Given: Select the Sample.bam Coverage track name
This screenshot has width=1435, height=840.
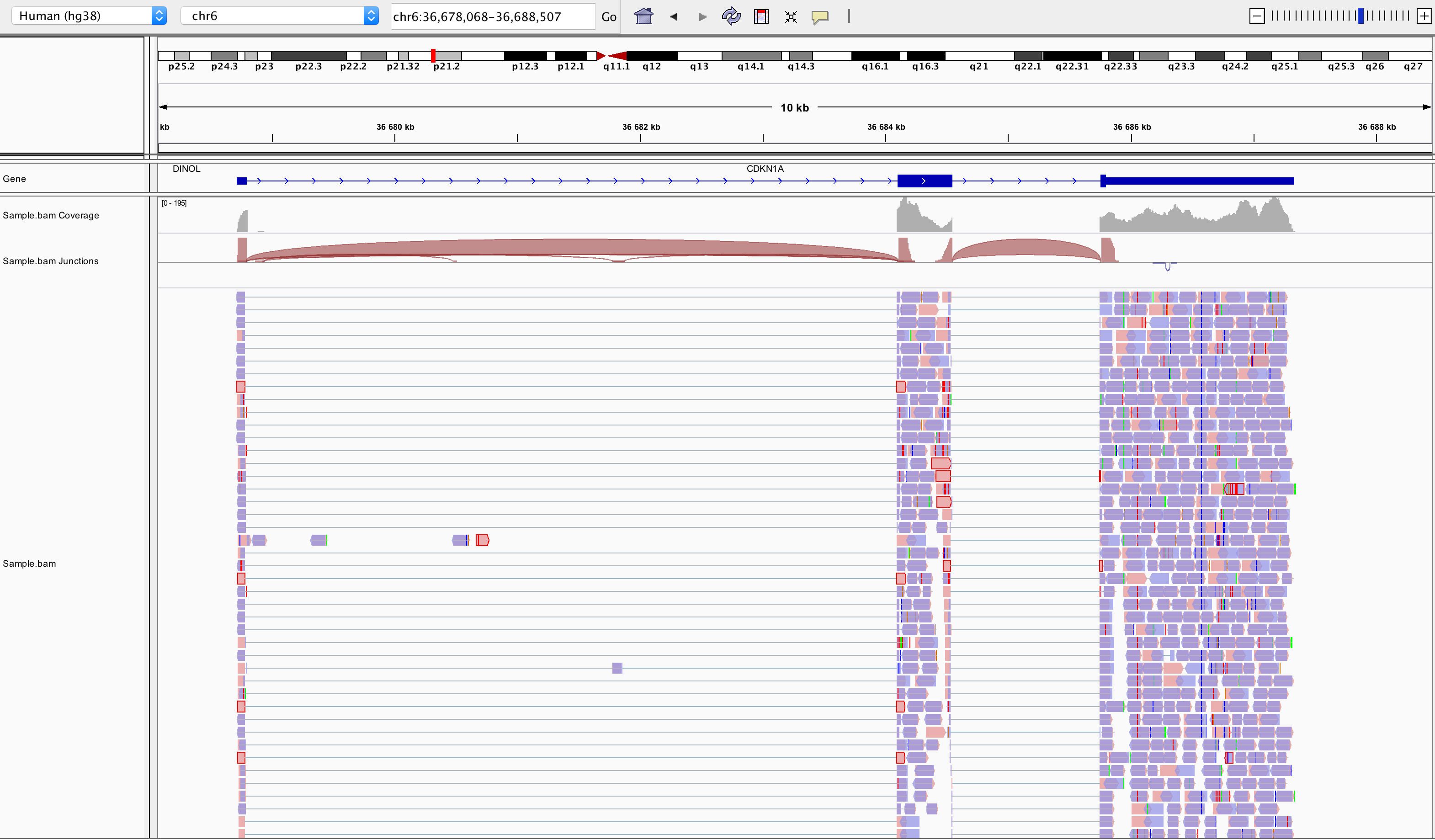Looking at the screenshot, I should [x=51, y=215].
